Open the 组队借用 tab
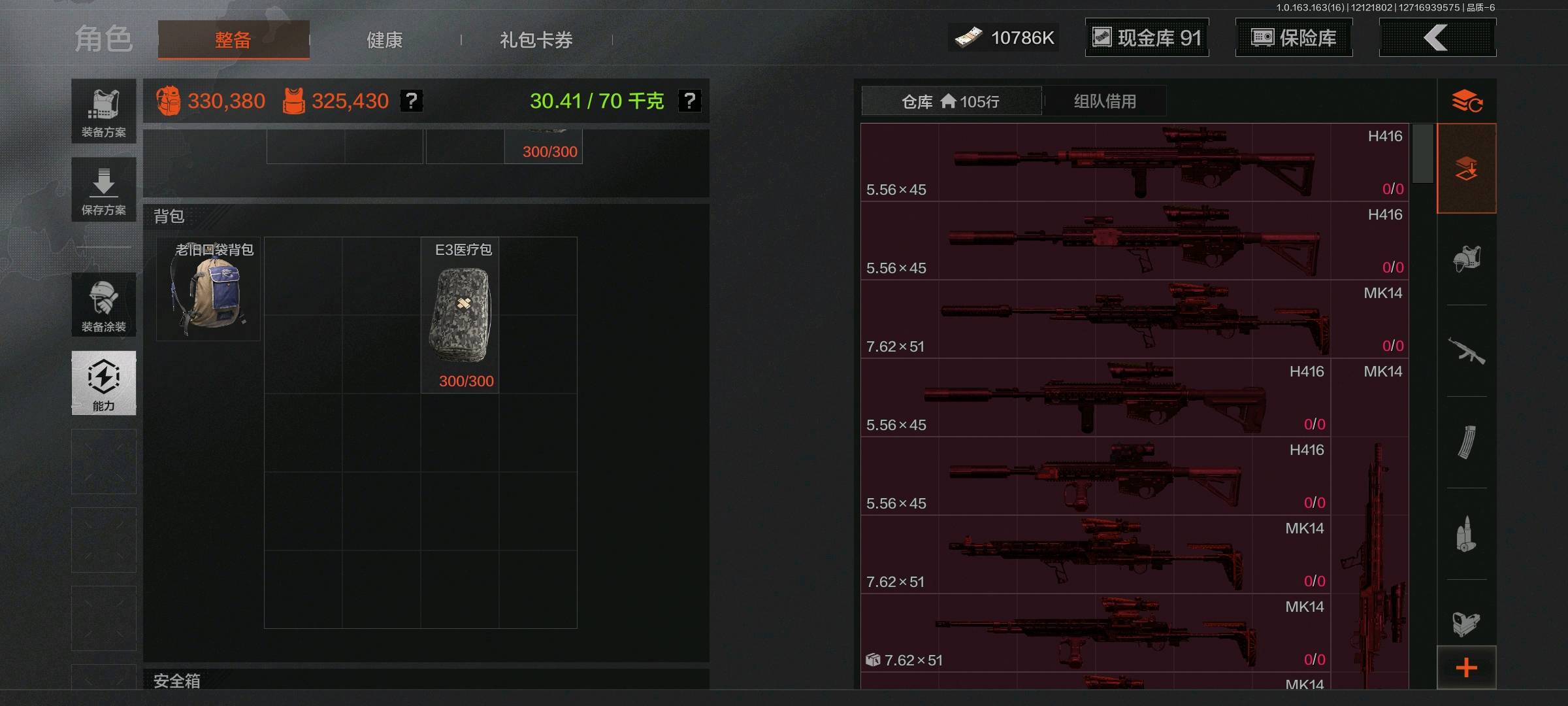 (x=1105, y=101)
